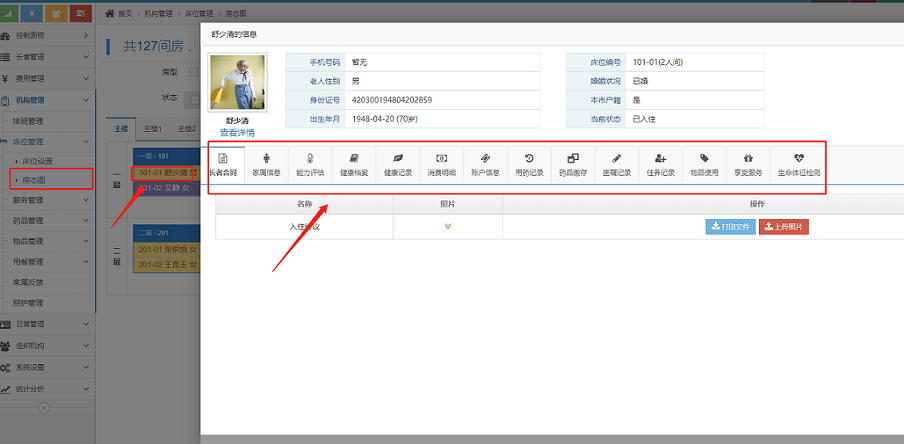Click the 打印文件 print file button
The image size is (904, 444).
730,226
